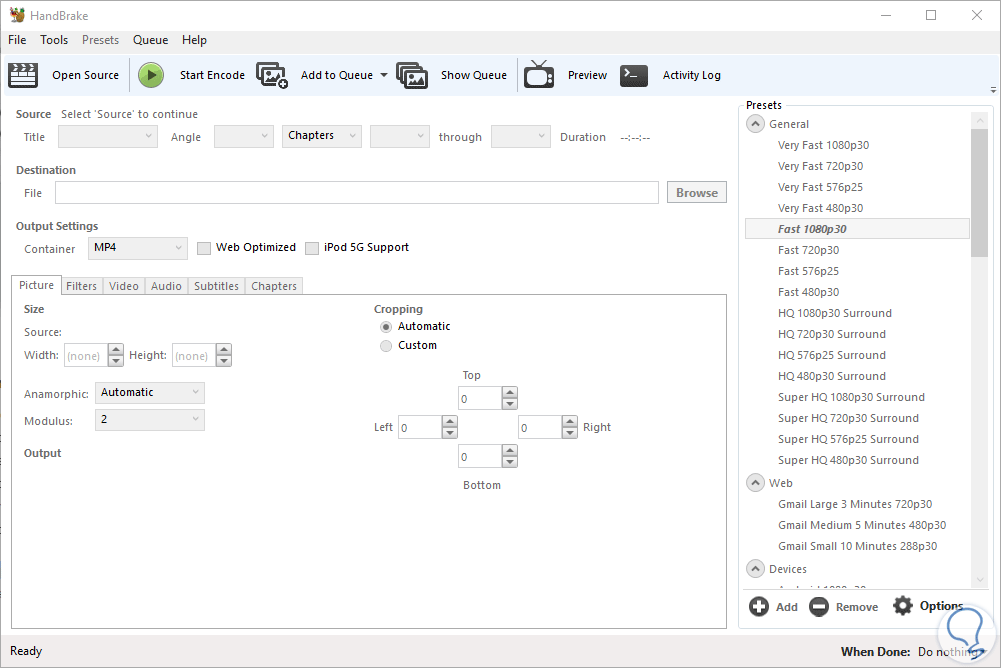The image size is (1001, 668).
Task: Click the presets list scrollbar thumb
Action: click(x=979, y=192)
